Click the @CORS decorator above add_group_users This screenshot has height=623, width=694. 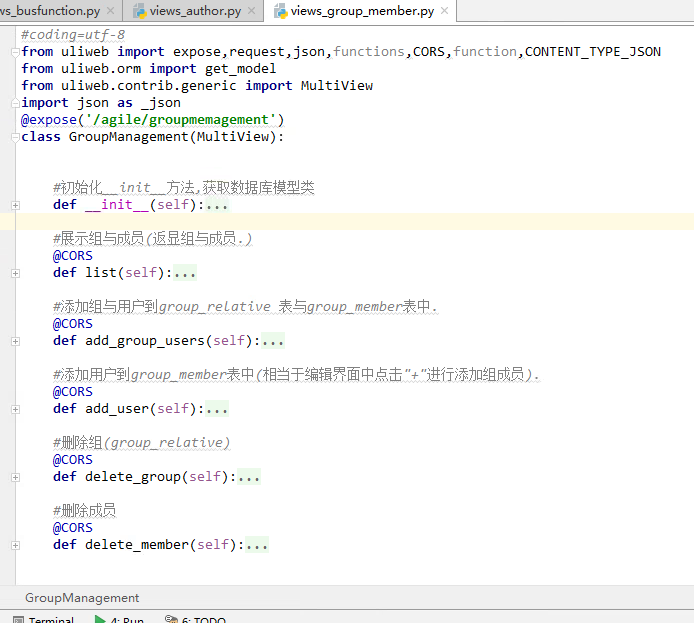click(73, 324)
